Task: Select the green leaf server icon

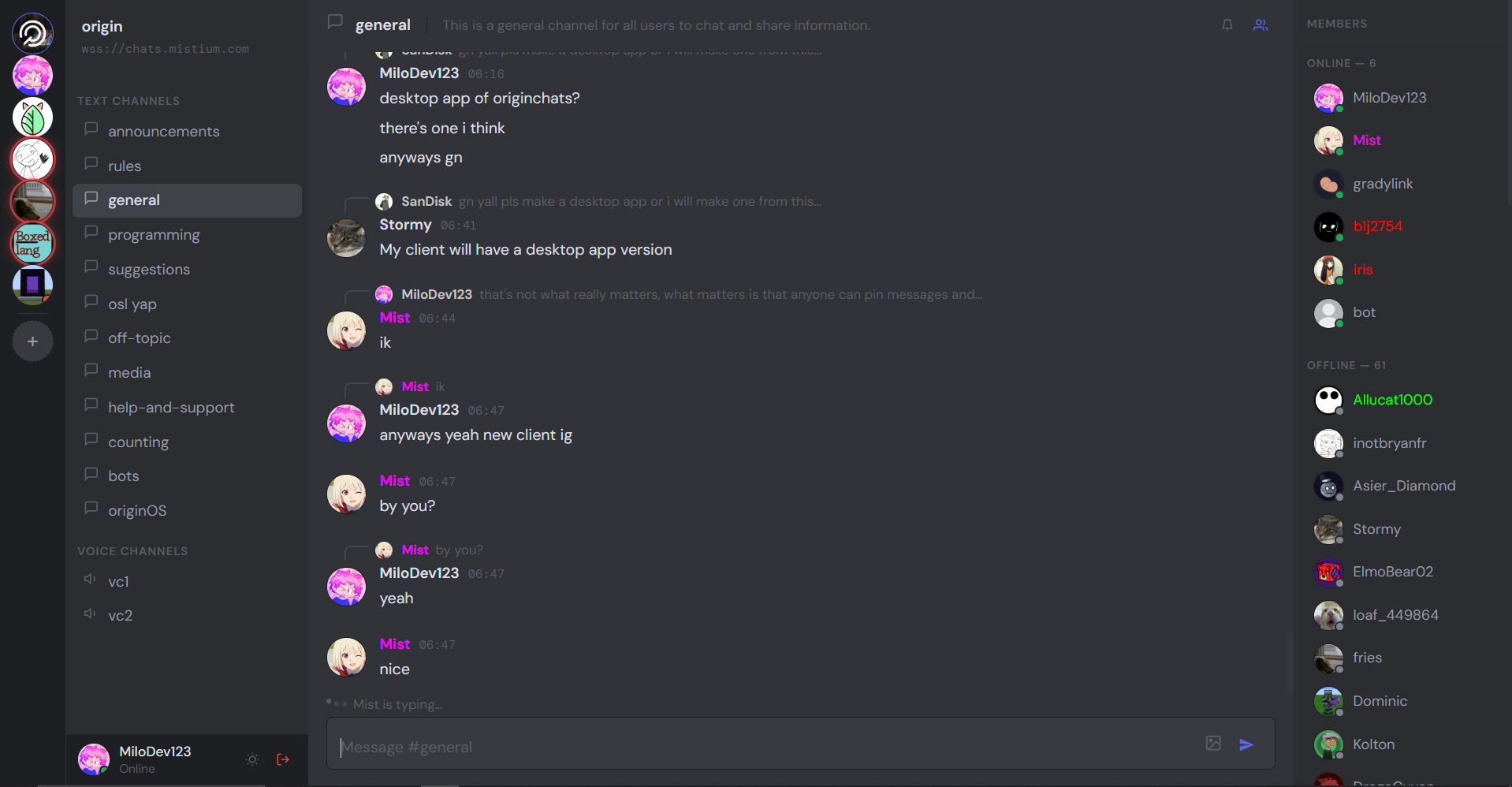Action: tap(32, 117)
